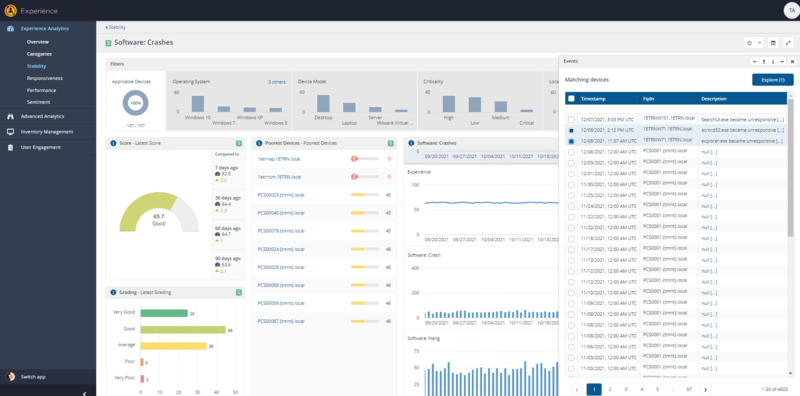Collapse the sidebar with the bottom chevron
The width and height of the screenshot is (800, 396).
(84, 393)
